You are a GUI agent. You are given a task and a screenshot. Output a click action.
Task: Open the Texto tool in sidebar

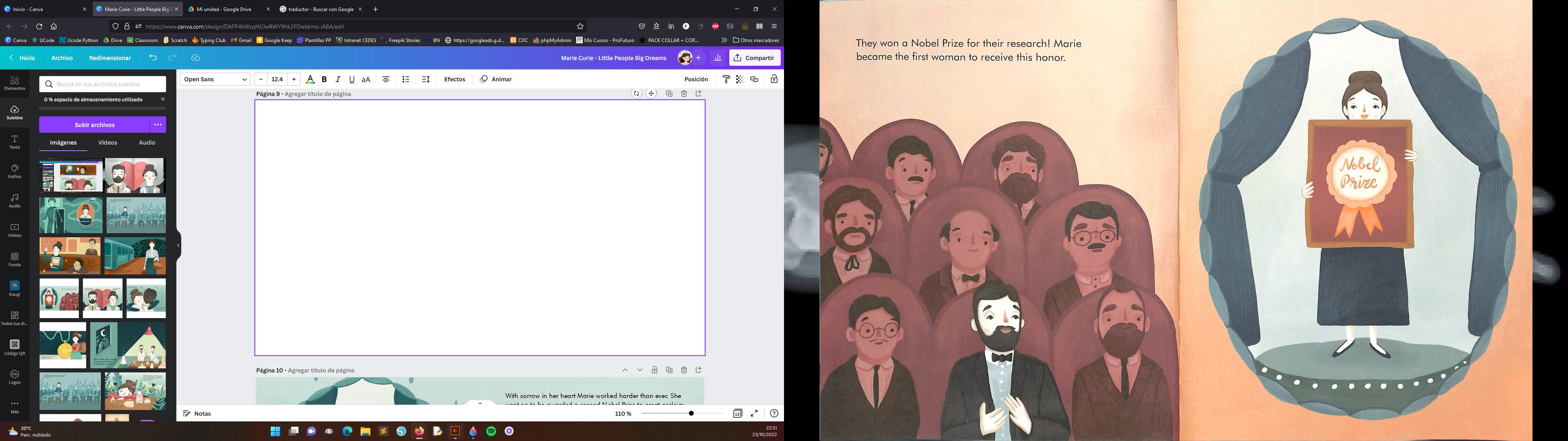pyautogui.click(x=15, y=142)
